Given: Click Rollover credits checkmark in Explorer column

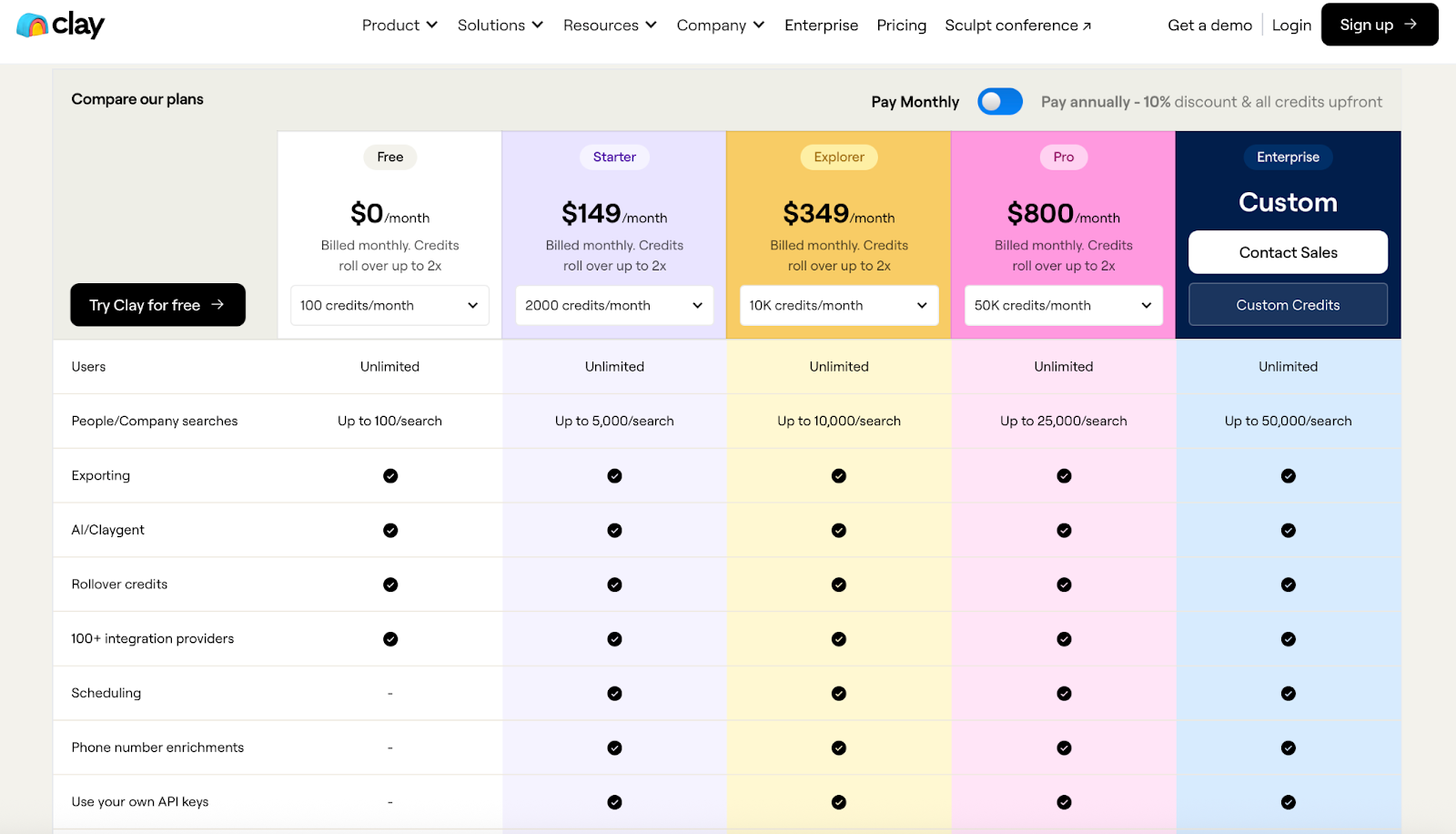Looking at the screenshot, I should click(839, 585).
